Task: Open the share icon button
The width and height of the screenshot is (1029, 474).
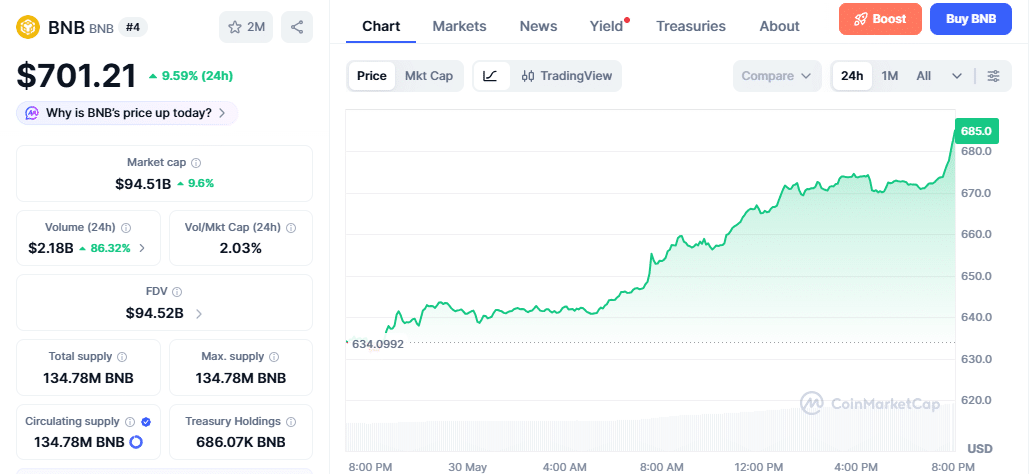Action: point(297,27)
